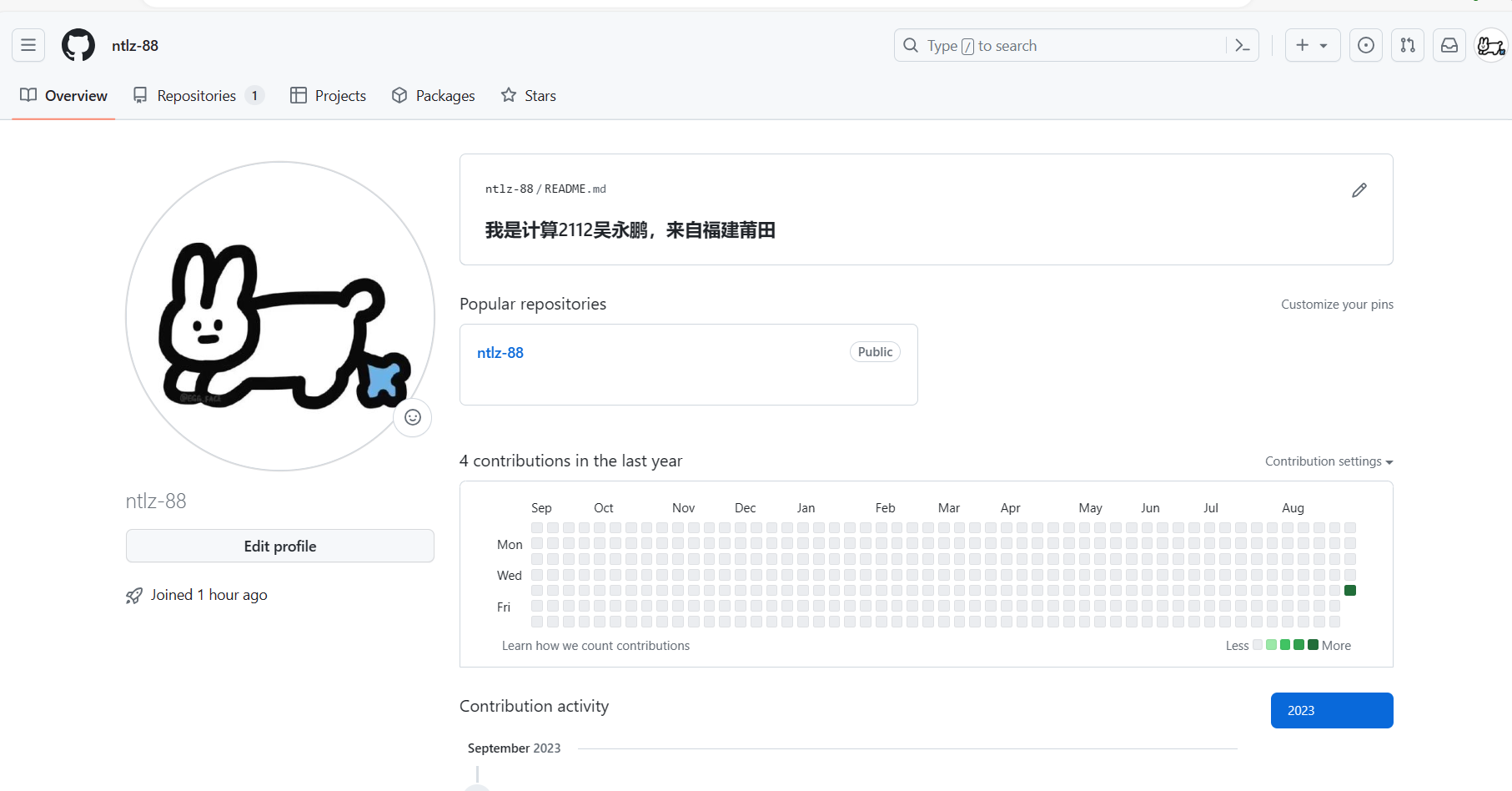Click the ntlz-88 username in header
The width and height of the screenshot is (1512, 791).
point(135,45)
